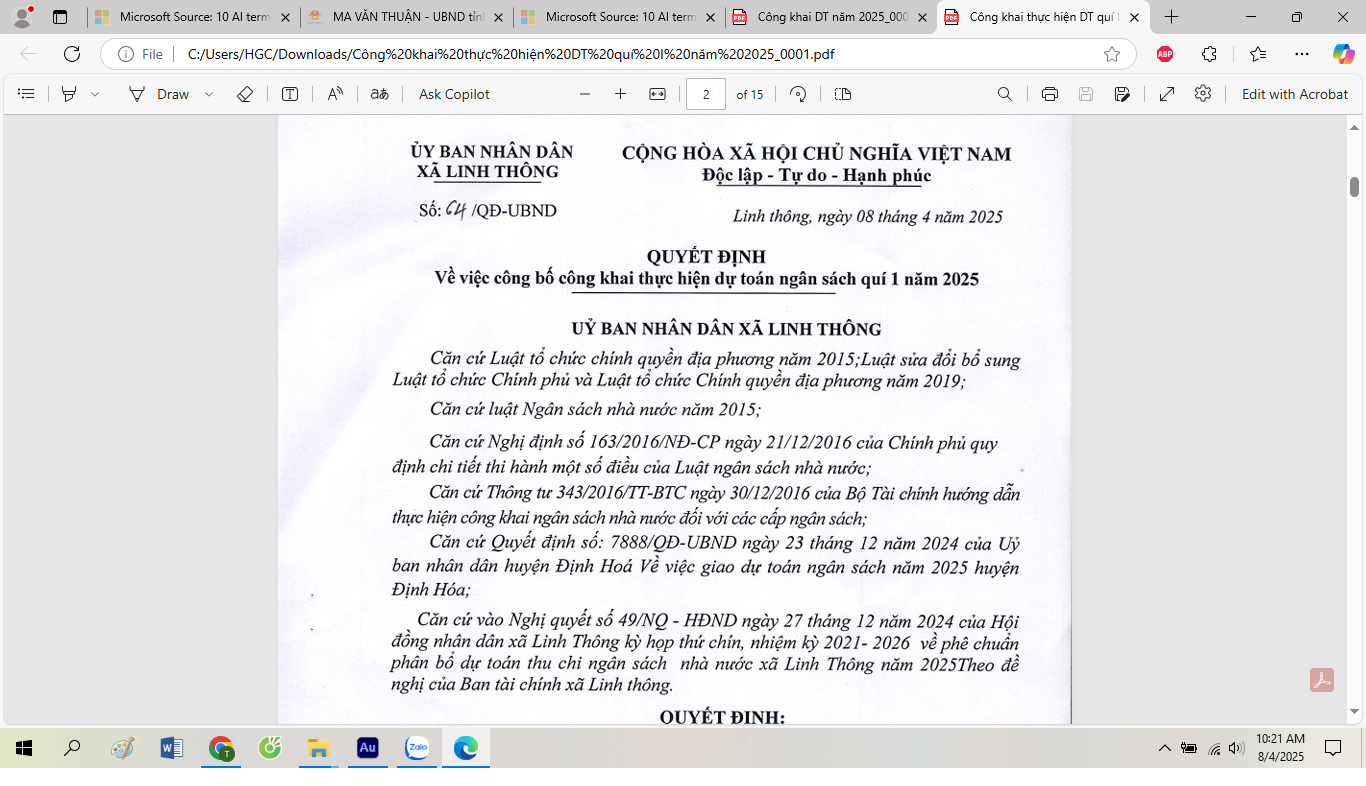Click the address bar file path
Image resolution: width=1366 pixels, height=786 pixels.
pyautogui.click(x=511, y=54)
